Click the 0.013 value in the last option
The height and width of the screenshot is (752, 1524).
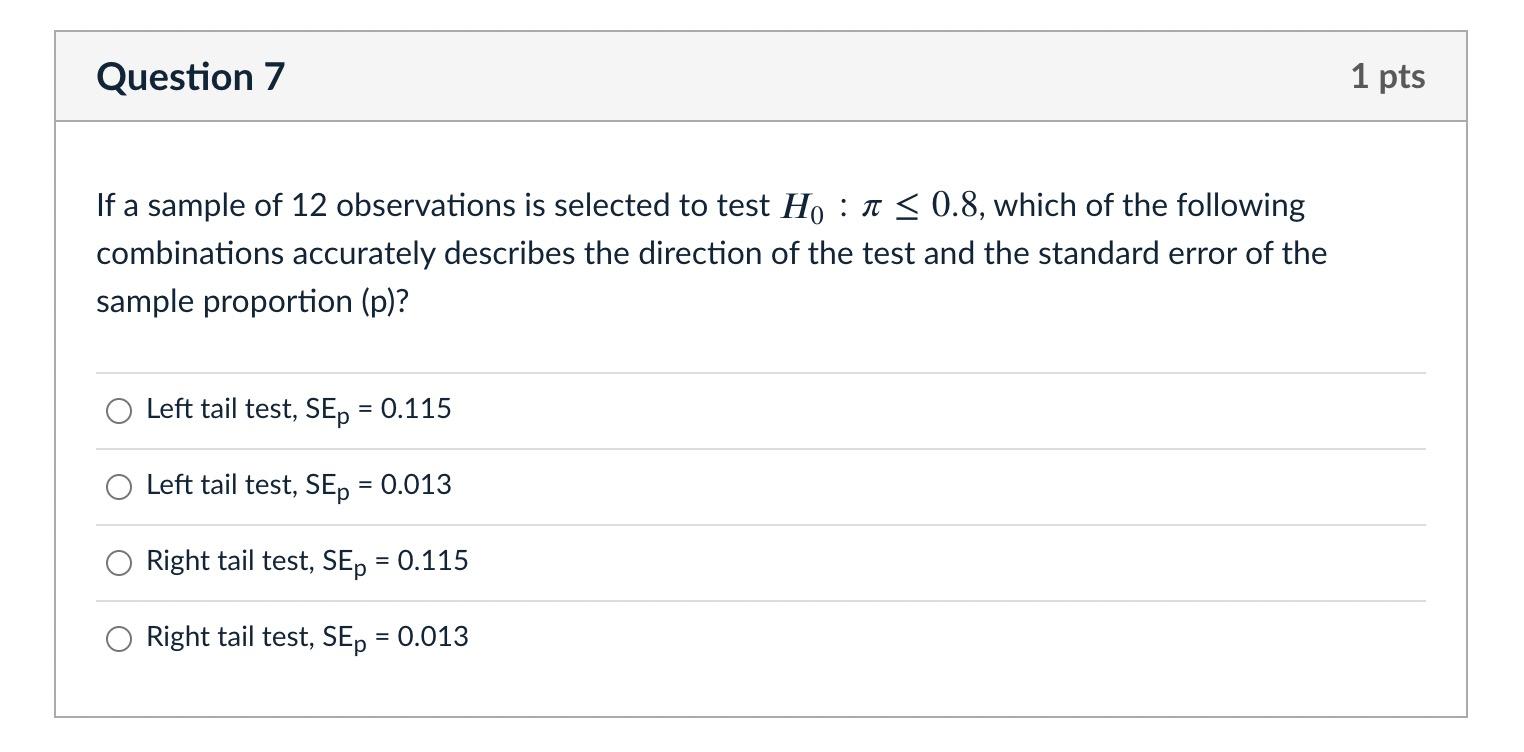[433, 636]
